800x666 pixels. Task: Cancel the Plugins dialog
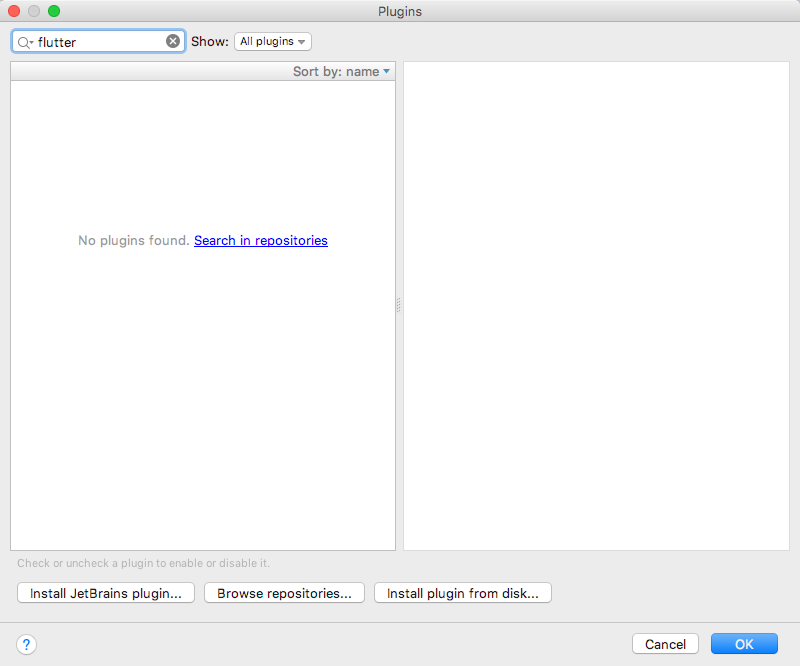665,644
